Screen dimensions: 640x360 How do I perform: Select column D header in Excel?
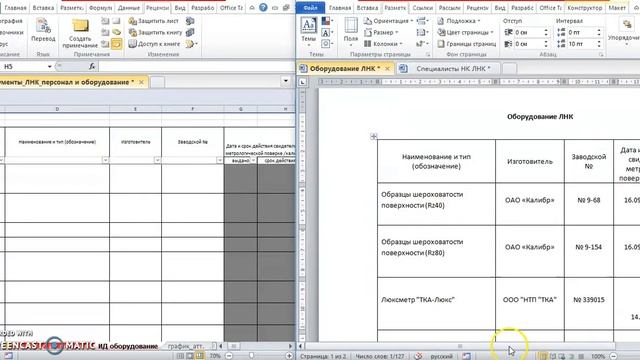click(x=57, y=109)
